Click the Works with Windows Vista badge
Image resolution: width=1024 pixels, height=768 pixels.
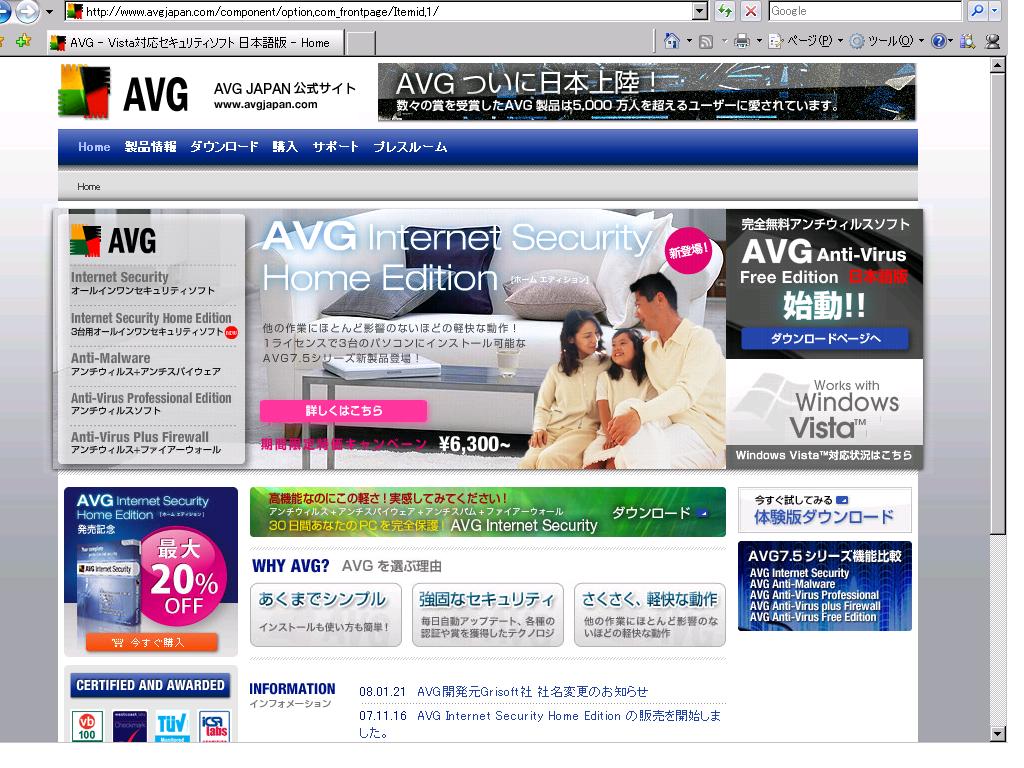(x=824, y=403)
